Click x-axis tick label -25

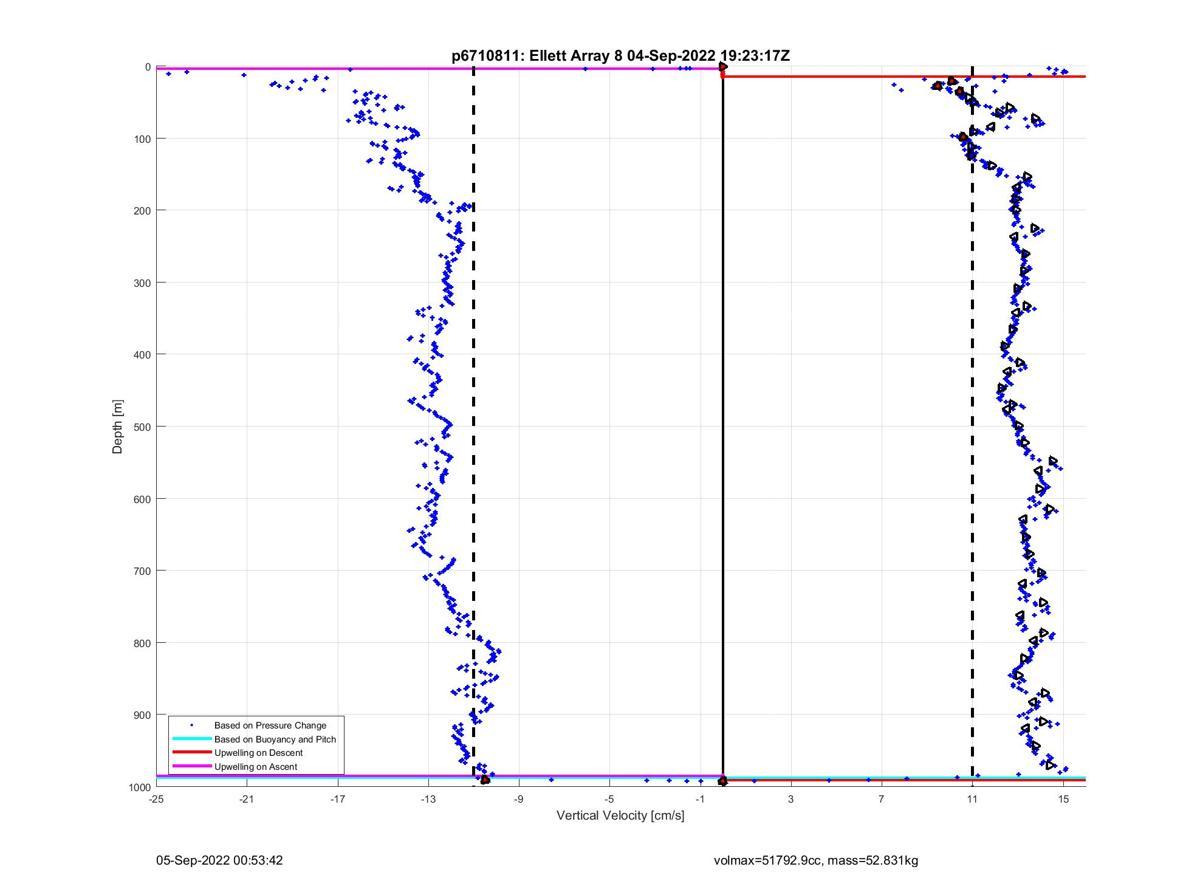point(156,799)
